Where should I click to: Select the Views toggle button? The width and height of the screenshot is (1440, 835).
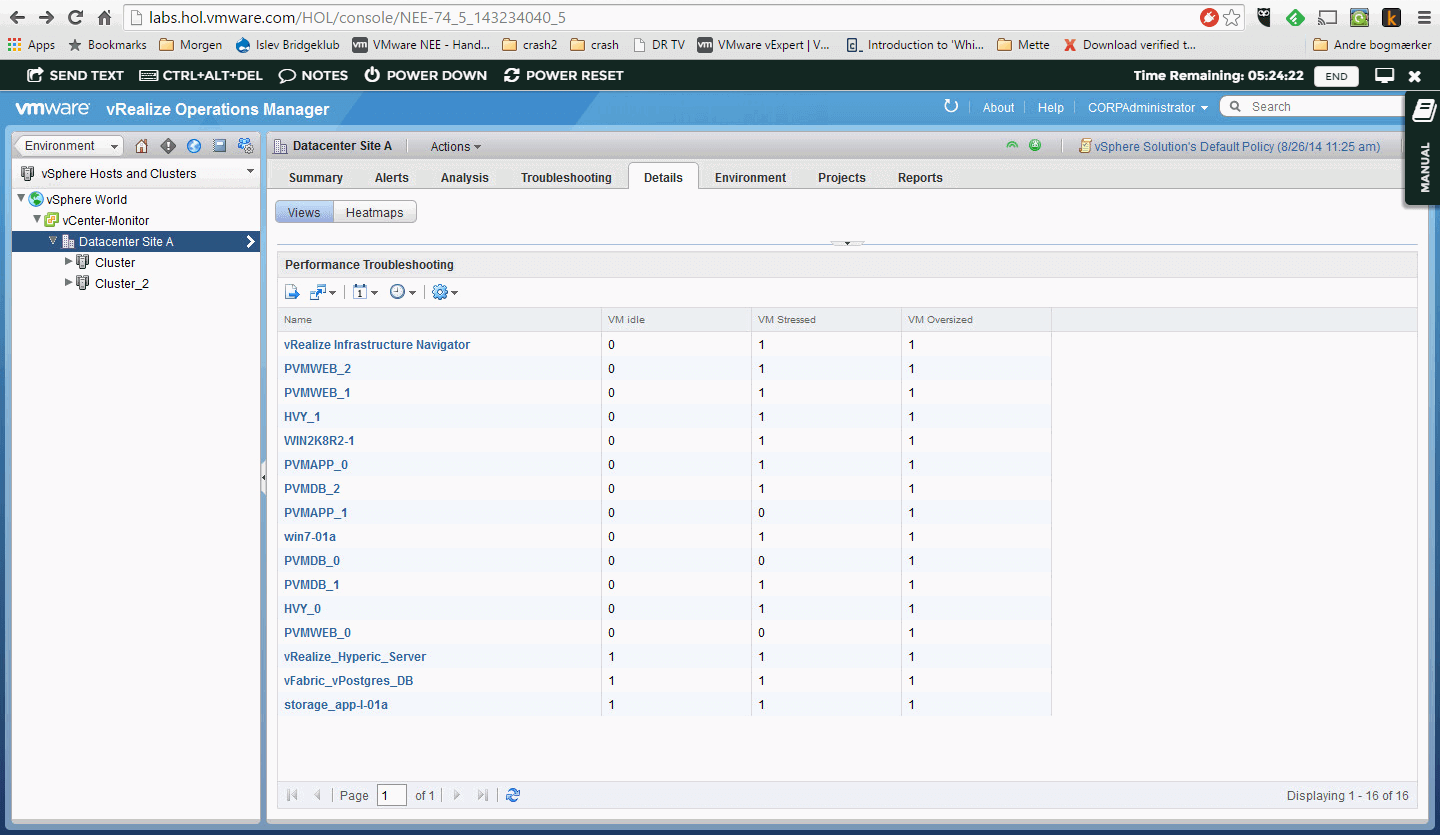tap(304, 212)
